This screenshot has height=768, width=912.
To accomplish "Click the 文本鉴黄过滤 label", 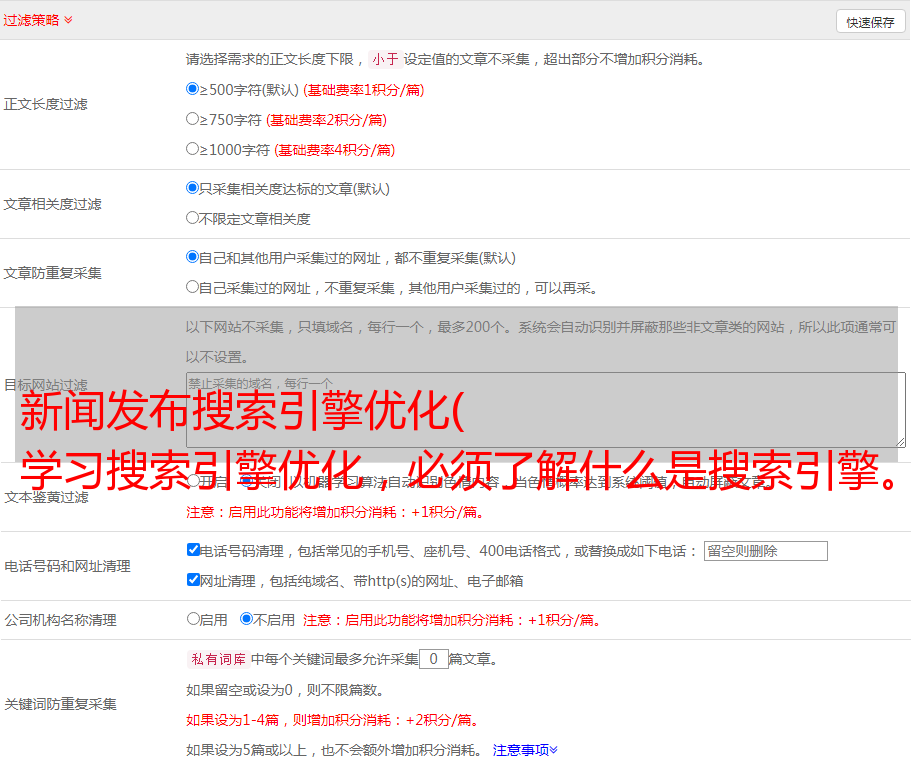I will pyautogui.click(x=47, y=497).
